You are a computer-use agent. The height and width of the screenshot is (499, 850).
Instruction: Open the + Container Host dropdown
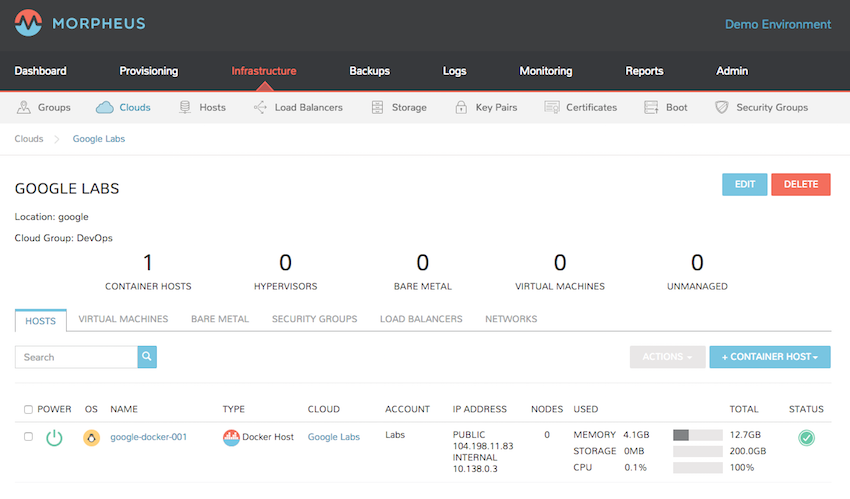[770, 357]
